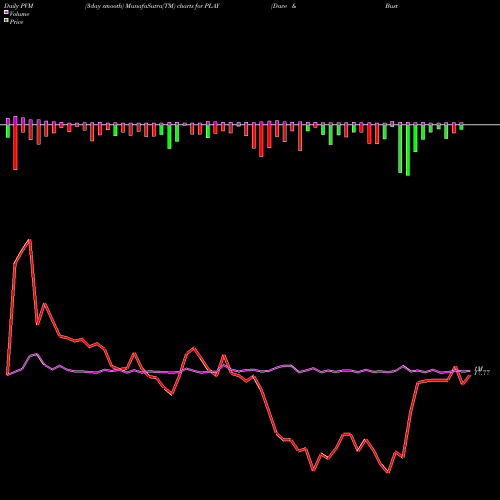Click the "MunafaSutra(TM) charts for PLAY" heading
Image resolution: width=500 pixels, height=500 pixels.
(172, 6)
